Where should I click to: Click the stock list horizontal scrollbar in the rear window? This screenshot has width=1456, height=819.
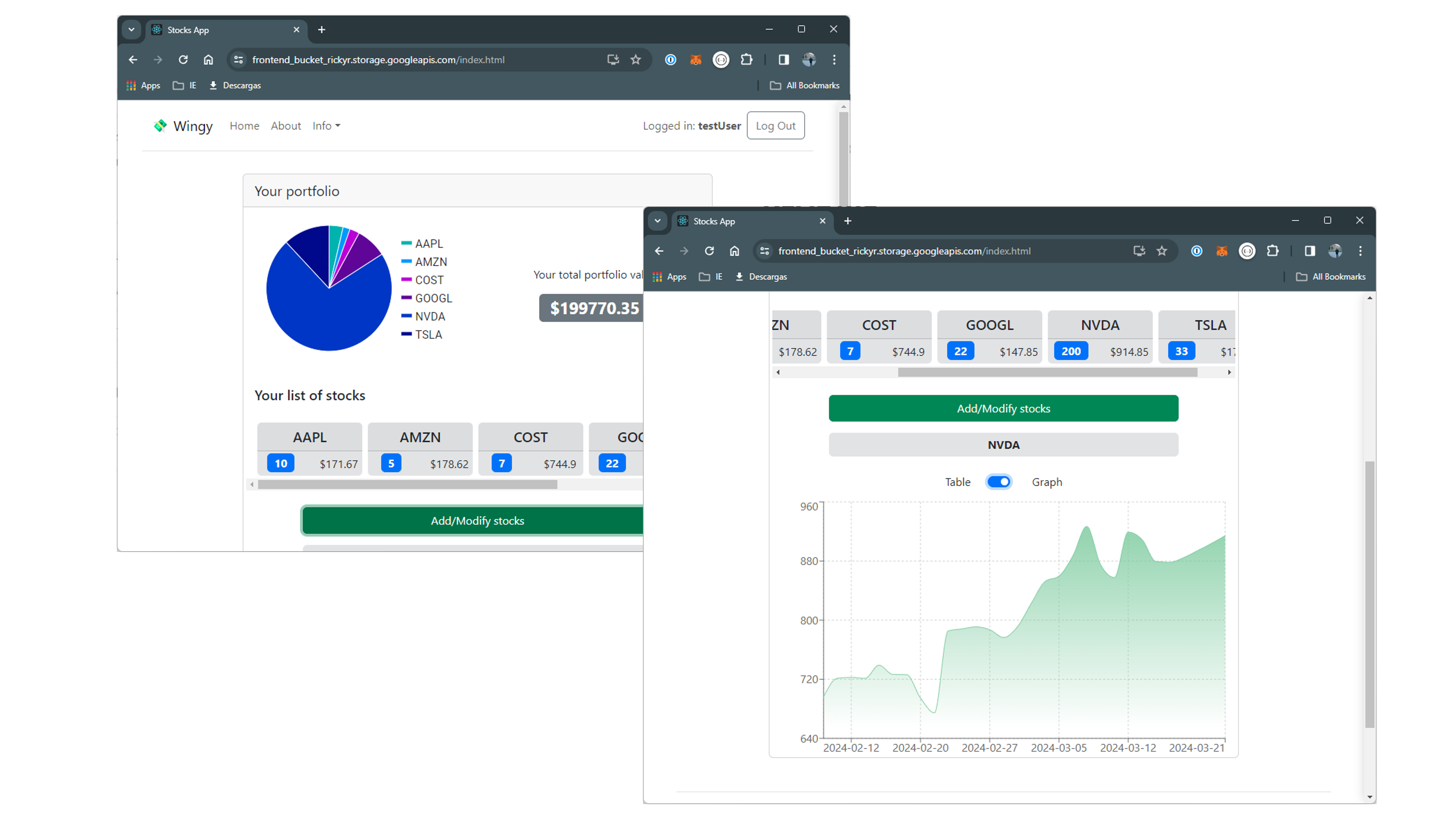pos(408,484)
